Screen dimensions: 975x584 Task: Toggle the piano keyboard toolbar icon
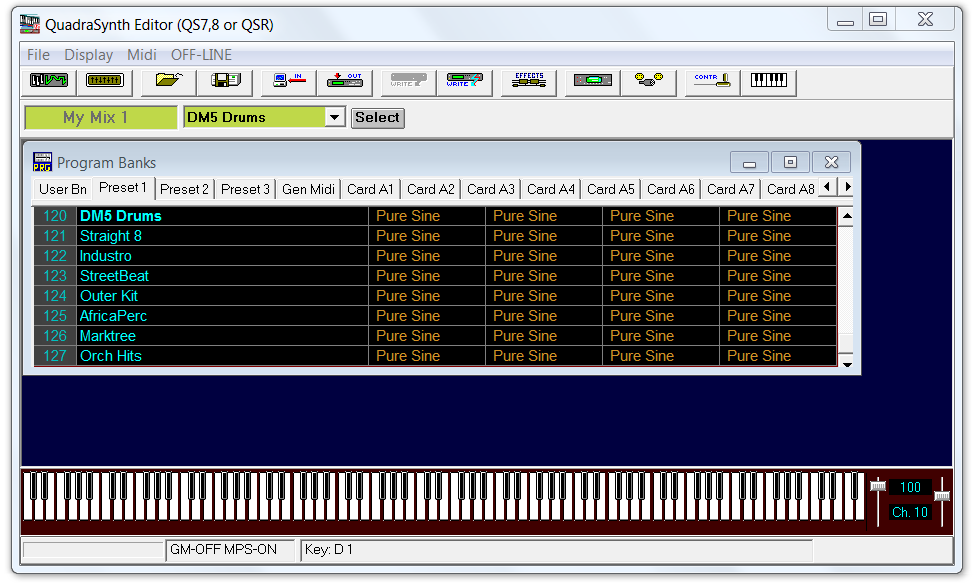(x=768, y=81)
